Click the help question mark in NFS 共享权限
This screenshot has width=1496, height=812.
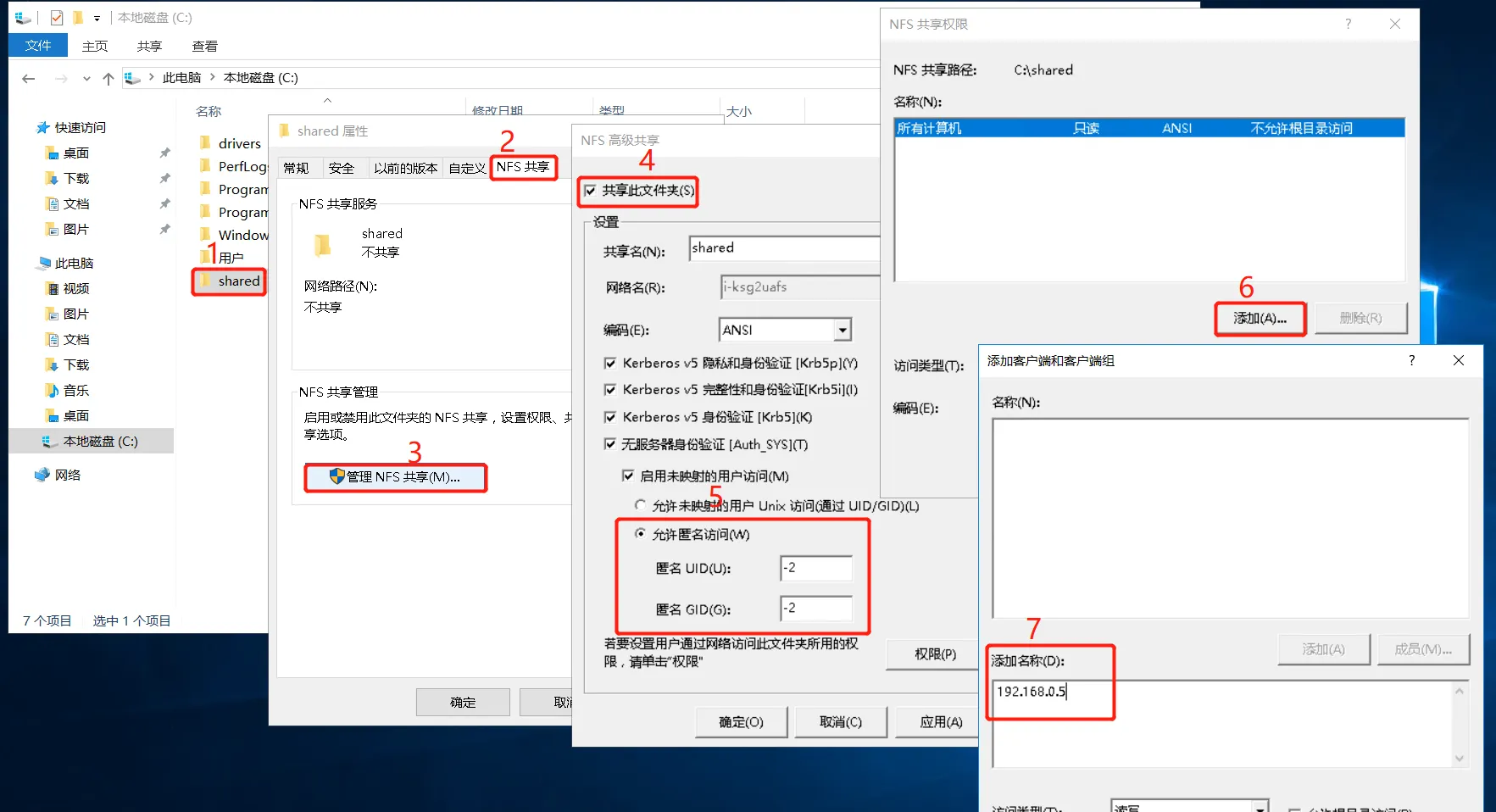[1348, 25]
